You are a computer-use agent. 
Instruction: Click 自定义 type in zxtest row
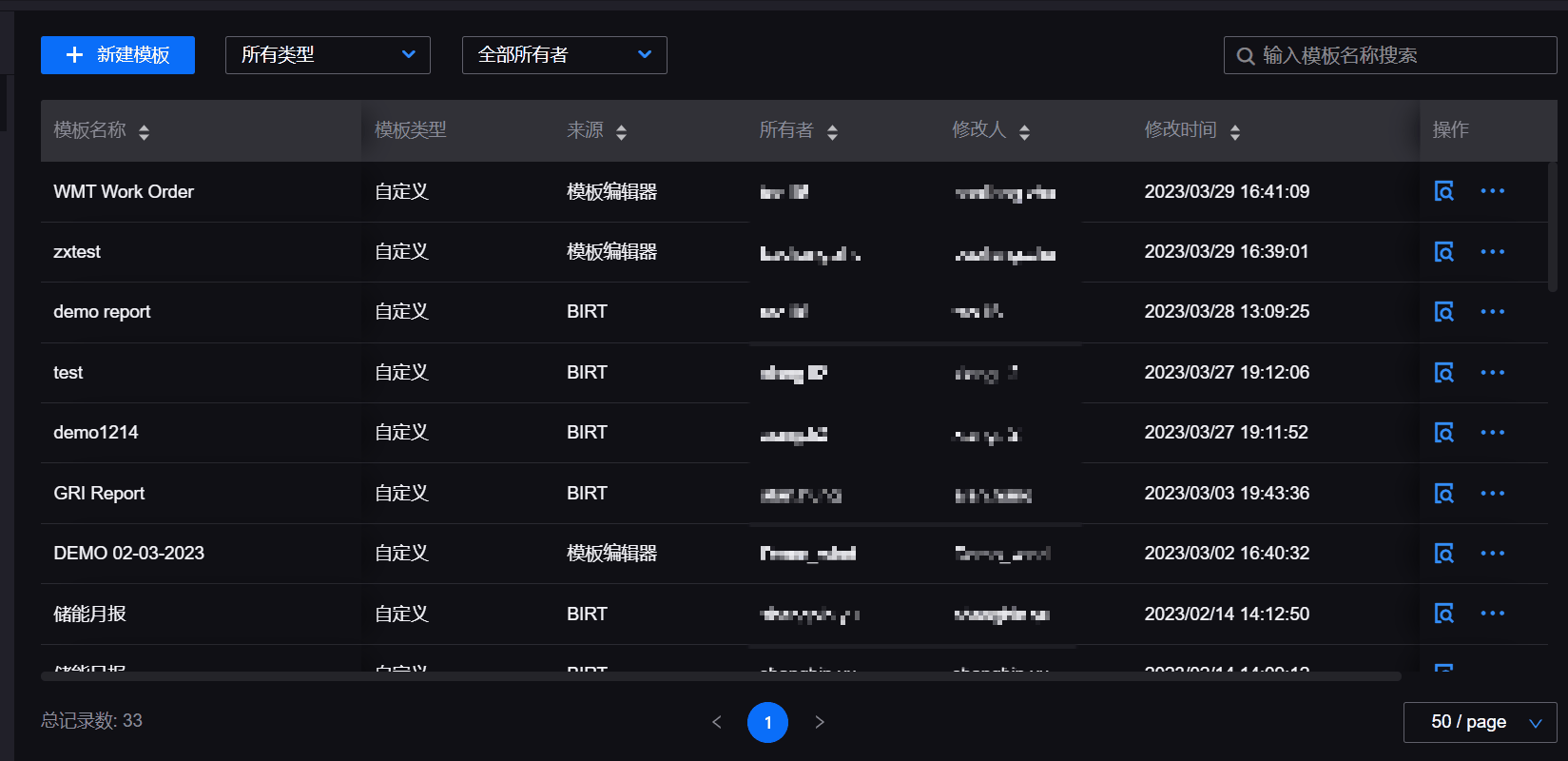401,252
